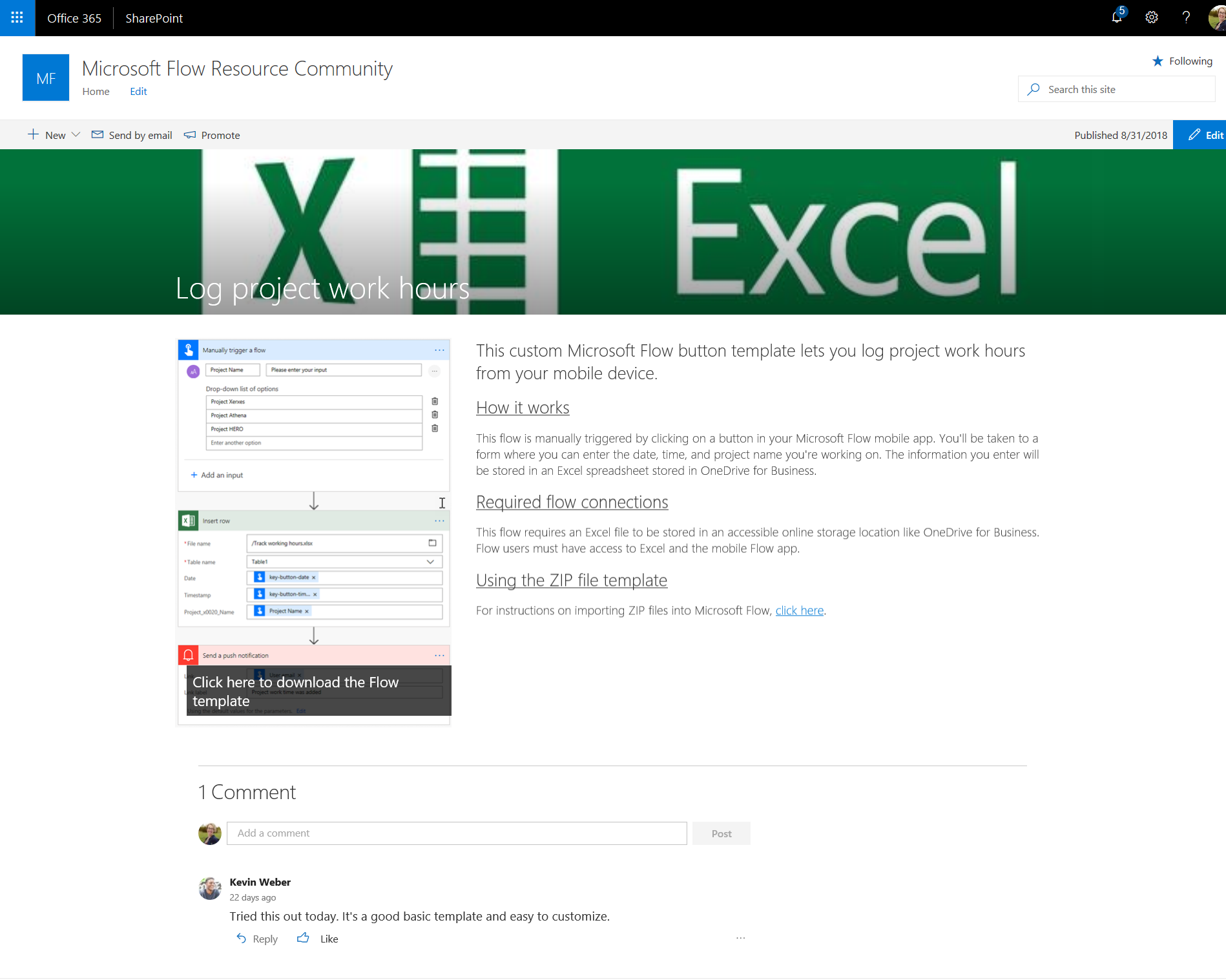Open the Microsoft Flow Resource Community title

237,68
